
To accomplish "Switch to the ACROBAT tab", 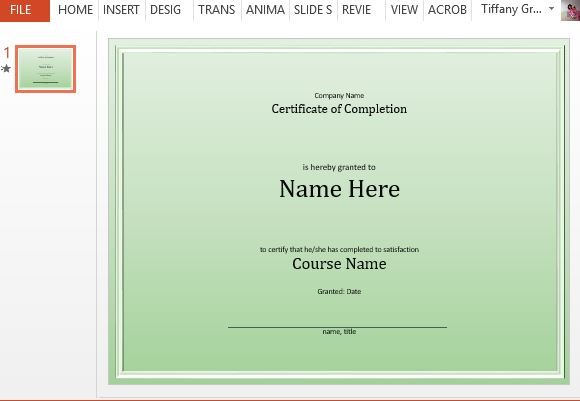I will click(x=447, y=10).
